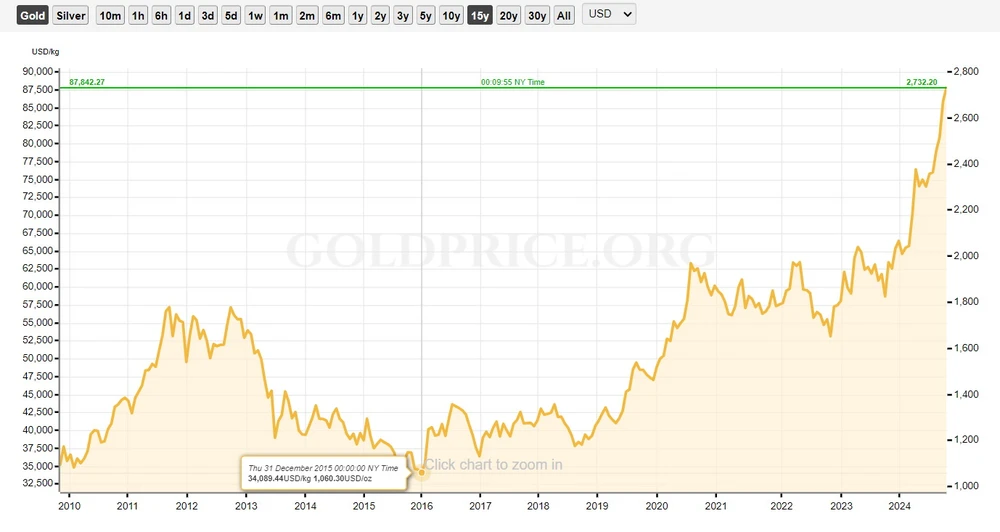Viewport: 1000px width, 532px height.
Task: Toggle the active 15y range
Action: [x=480, y=15]
